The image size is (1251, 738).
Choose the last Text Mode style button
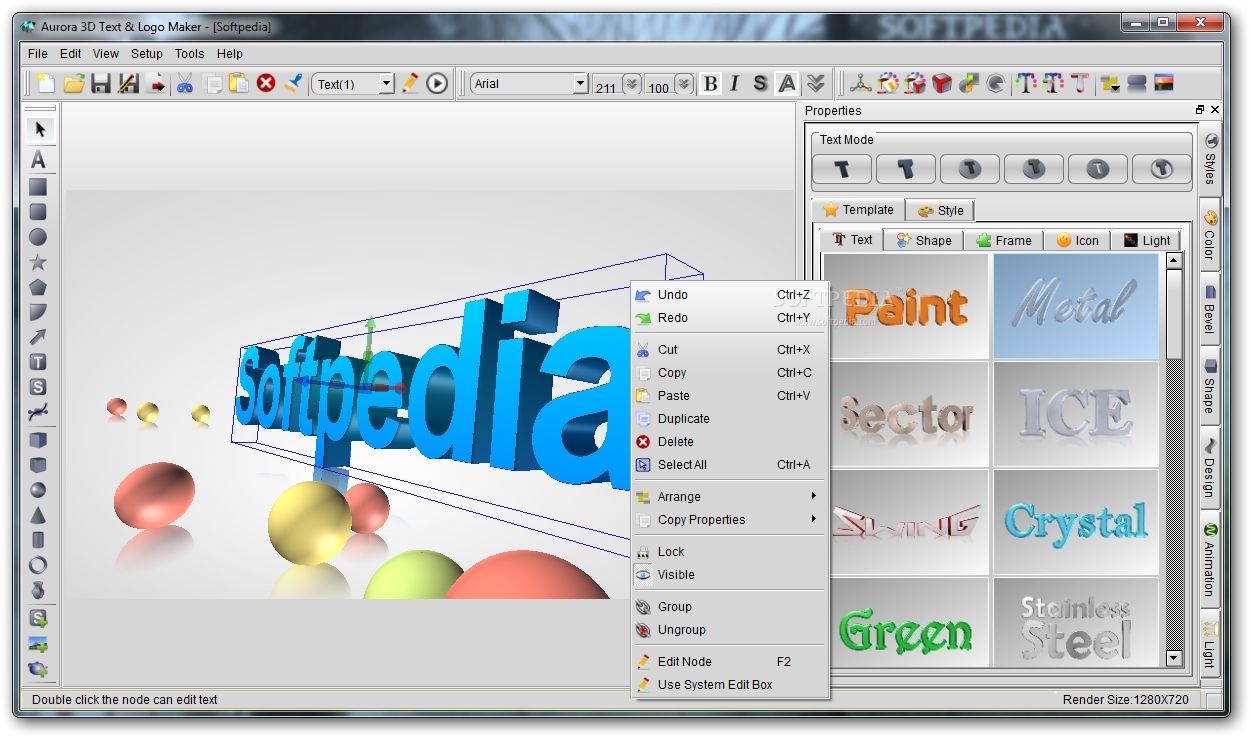click(x=1161, y=169)
